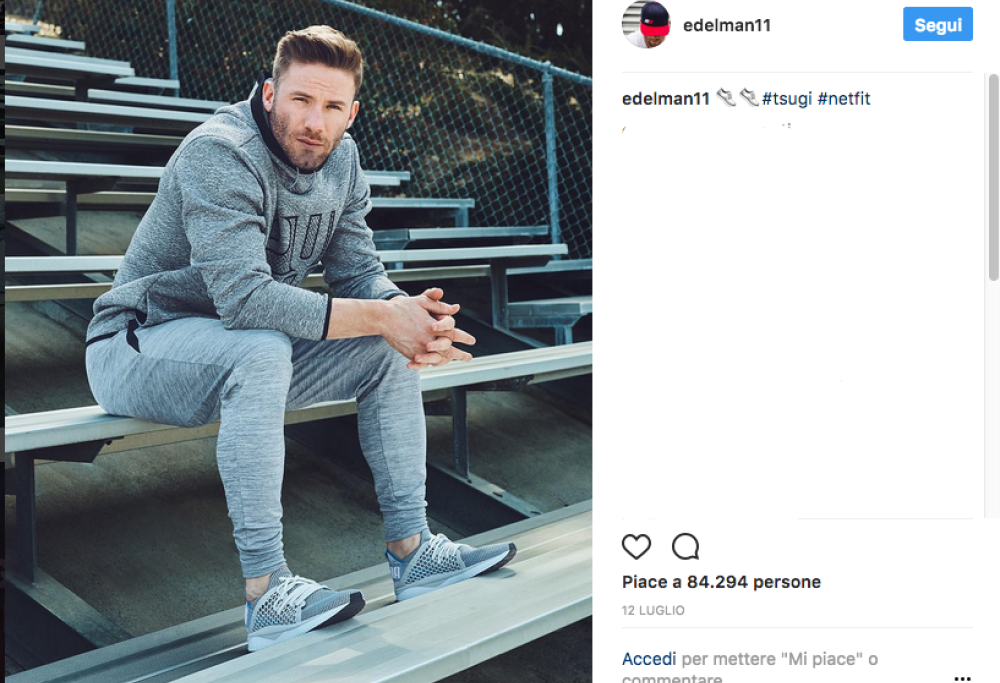Open the #netfit hashtag link
This screenshot has height=683, width=1000.
coord(844,99)
